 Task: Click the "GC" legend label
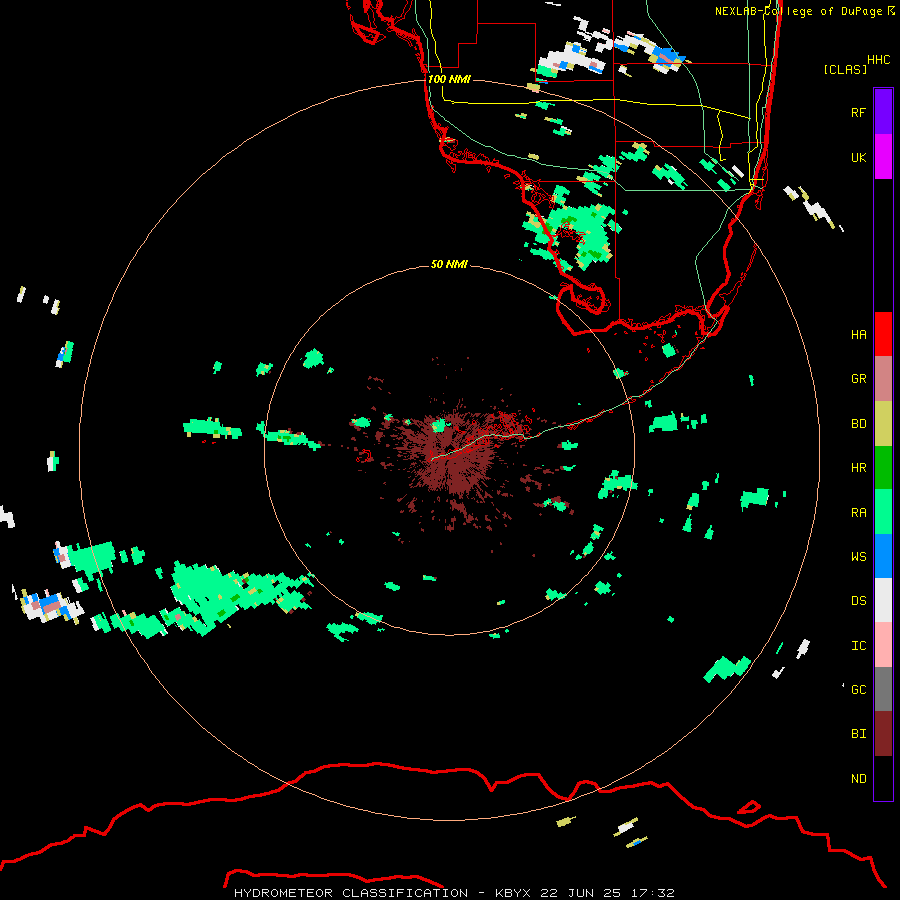coord(858,690)
